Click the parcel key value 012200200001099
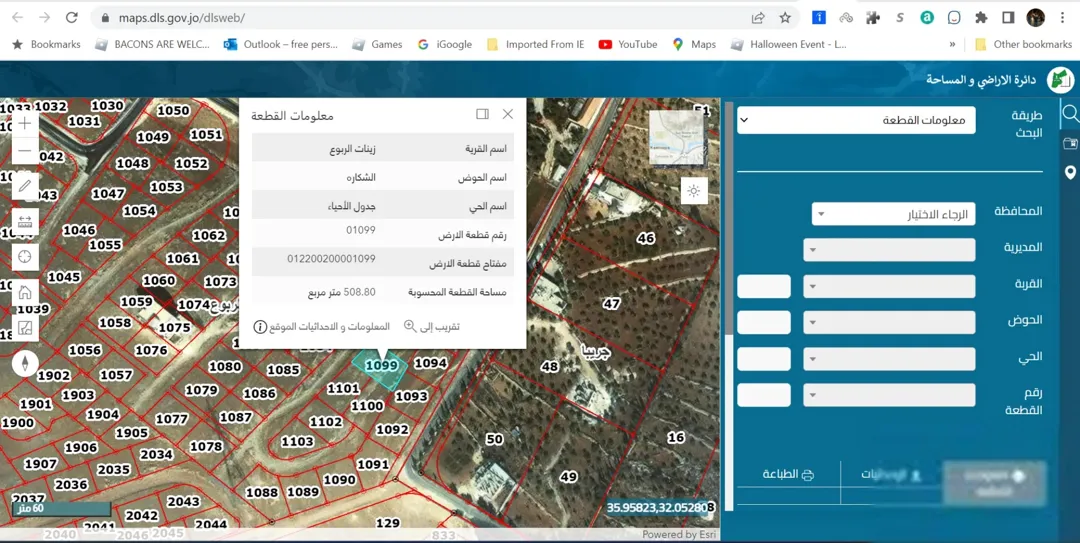 pyautogui.click(x=331, y=258)
